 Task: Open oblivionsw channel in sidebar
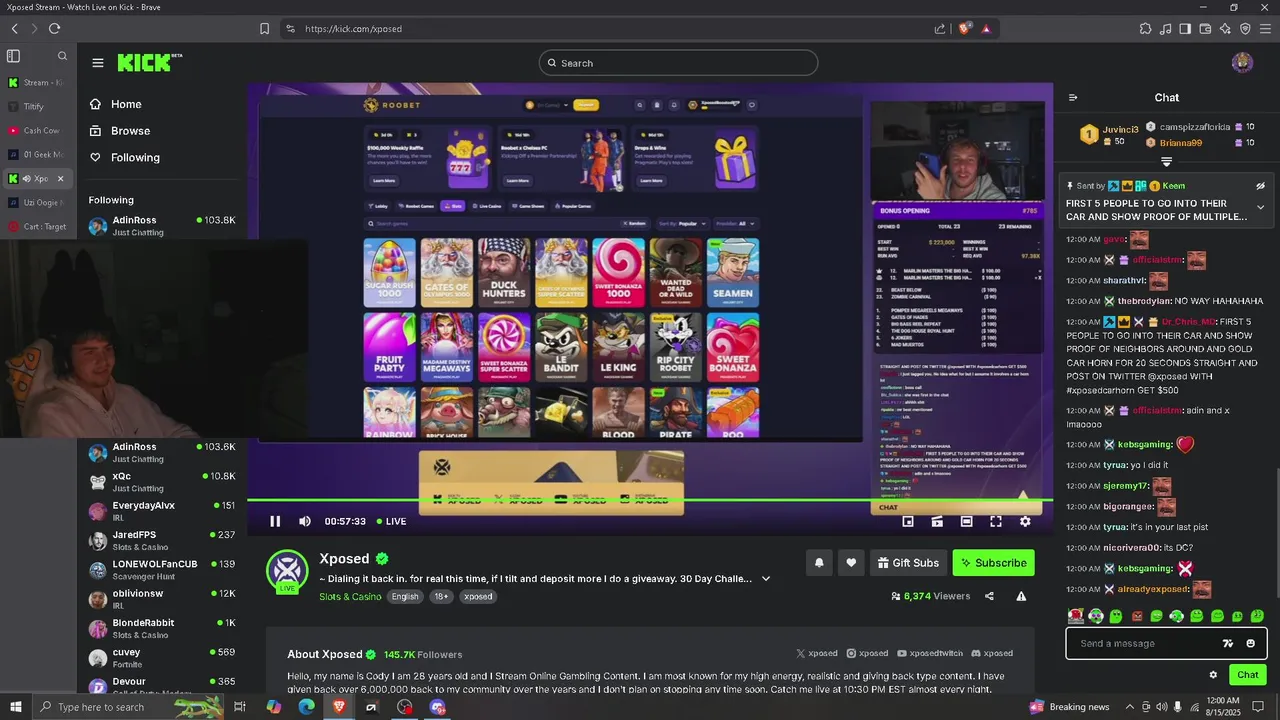click(x=162, y=599)
